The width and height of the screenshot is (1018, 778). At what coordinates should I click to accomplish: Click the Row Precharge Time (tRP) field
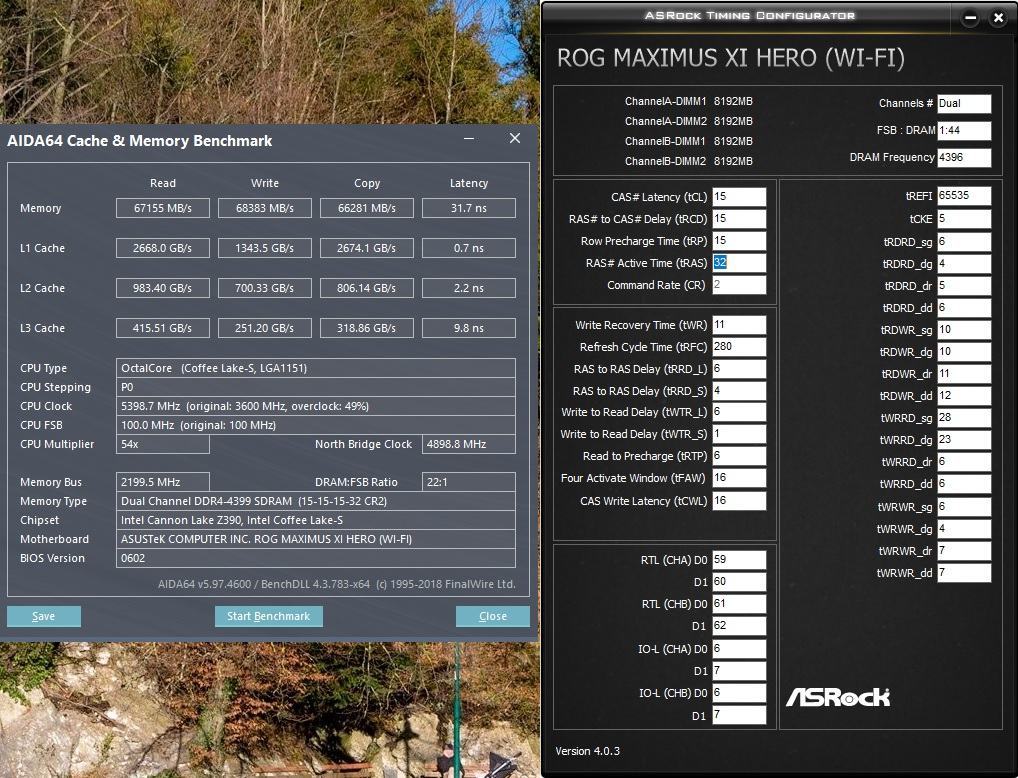739,241
